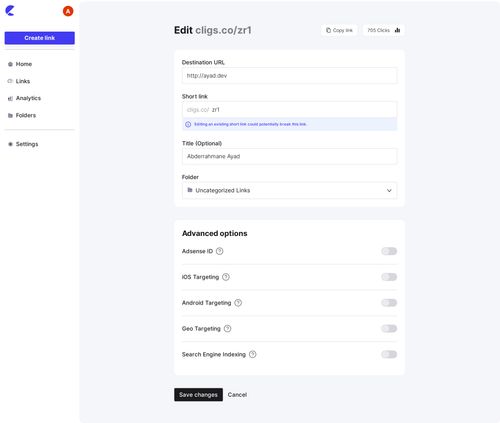The image size is (500, 423).
Task: Click Geo Targeting help icon
Action: point(227,329)
